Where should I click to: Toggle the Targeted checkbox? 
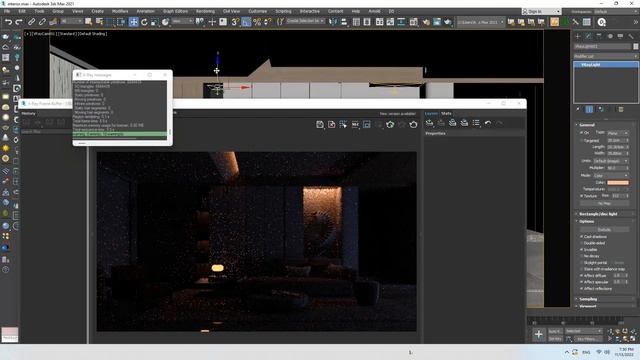(x=581, y=140)
